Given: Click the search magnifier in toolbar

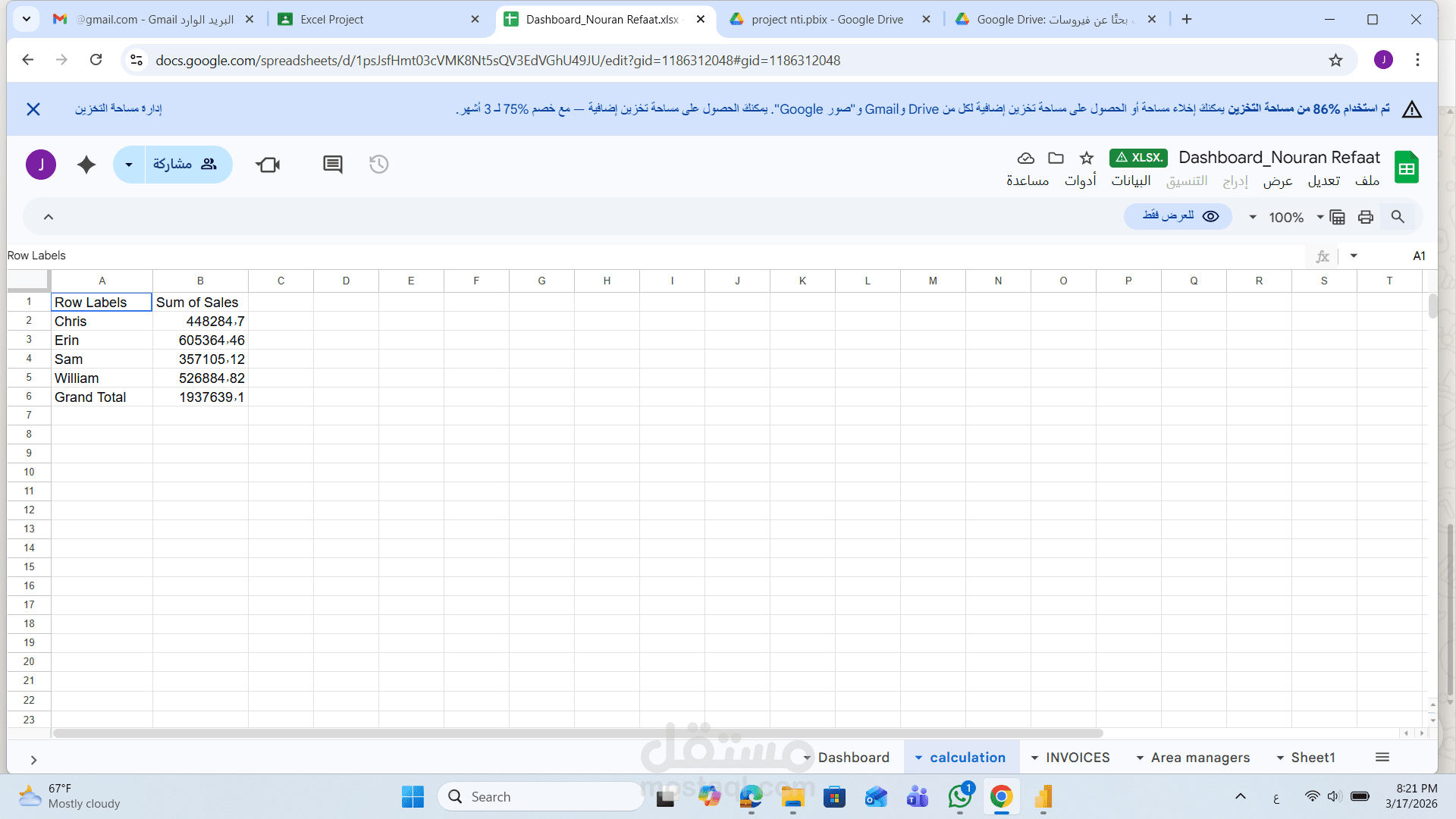Looking at the screenshot, I should (1398, 218).
